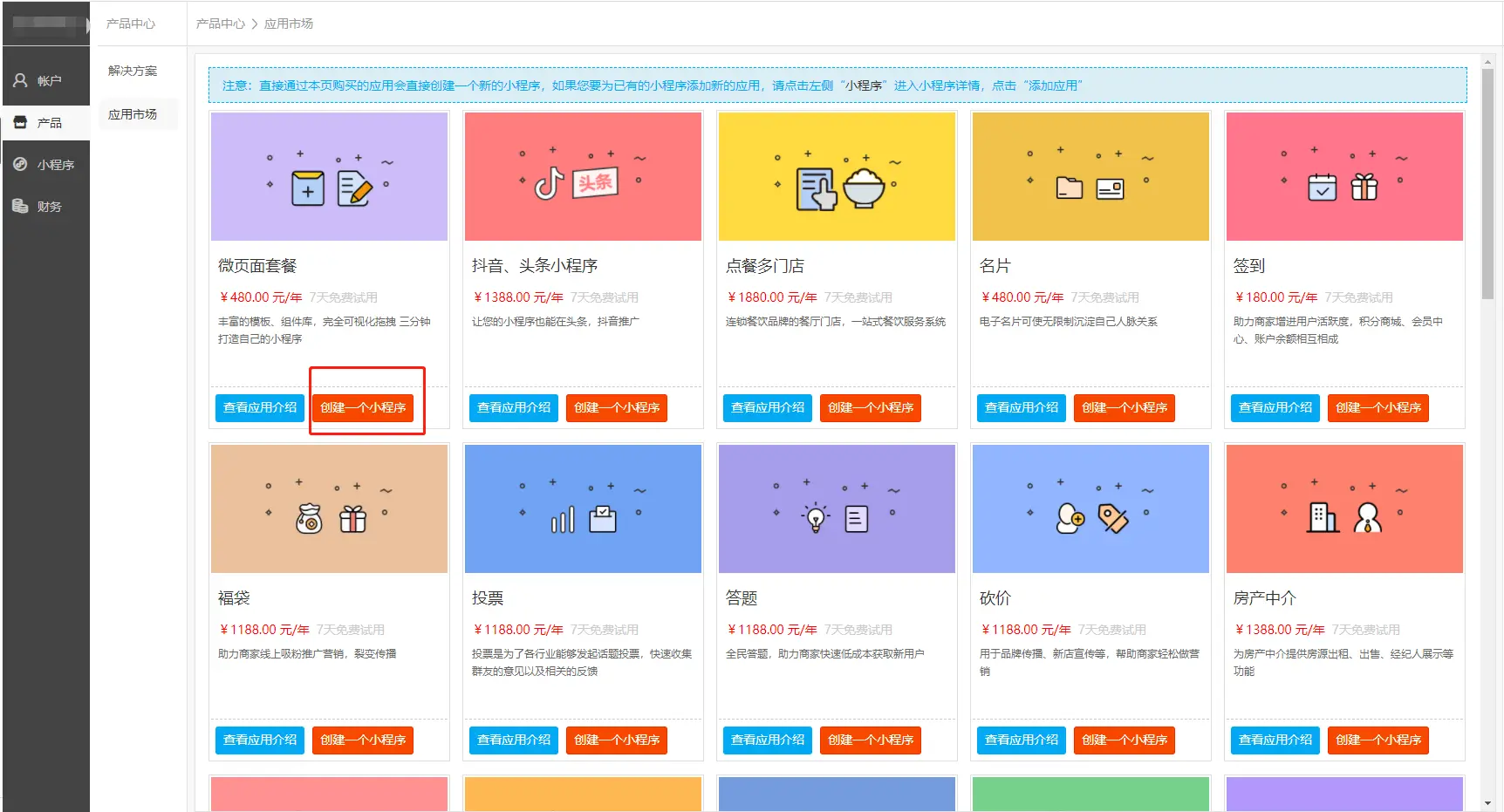
Task: Open 财务 in the left sidebar
Action: pyautogui.click(x=45, y=206)
